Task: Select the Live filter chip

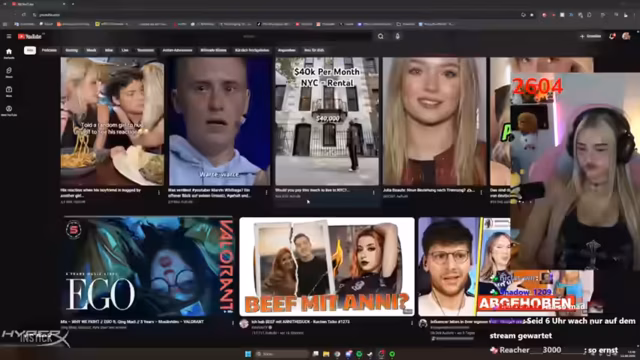Action: [x=125, y=50]
